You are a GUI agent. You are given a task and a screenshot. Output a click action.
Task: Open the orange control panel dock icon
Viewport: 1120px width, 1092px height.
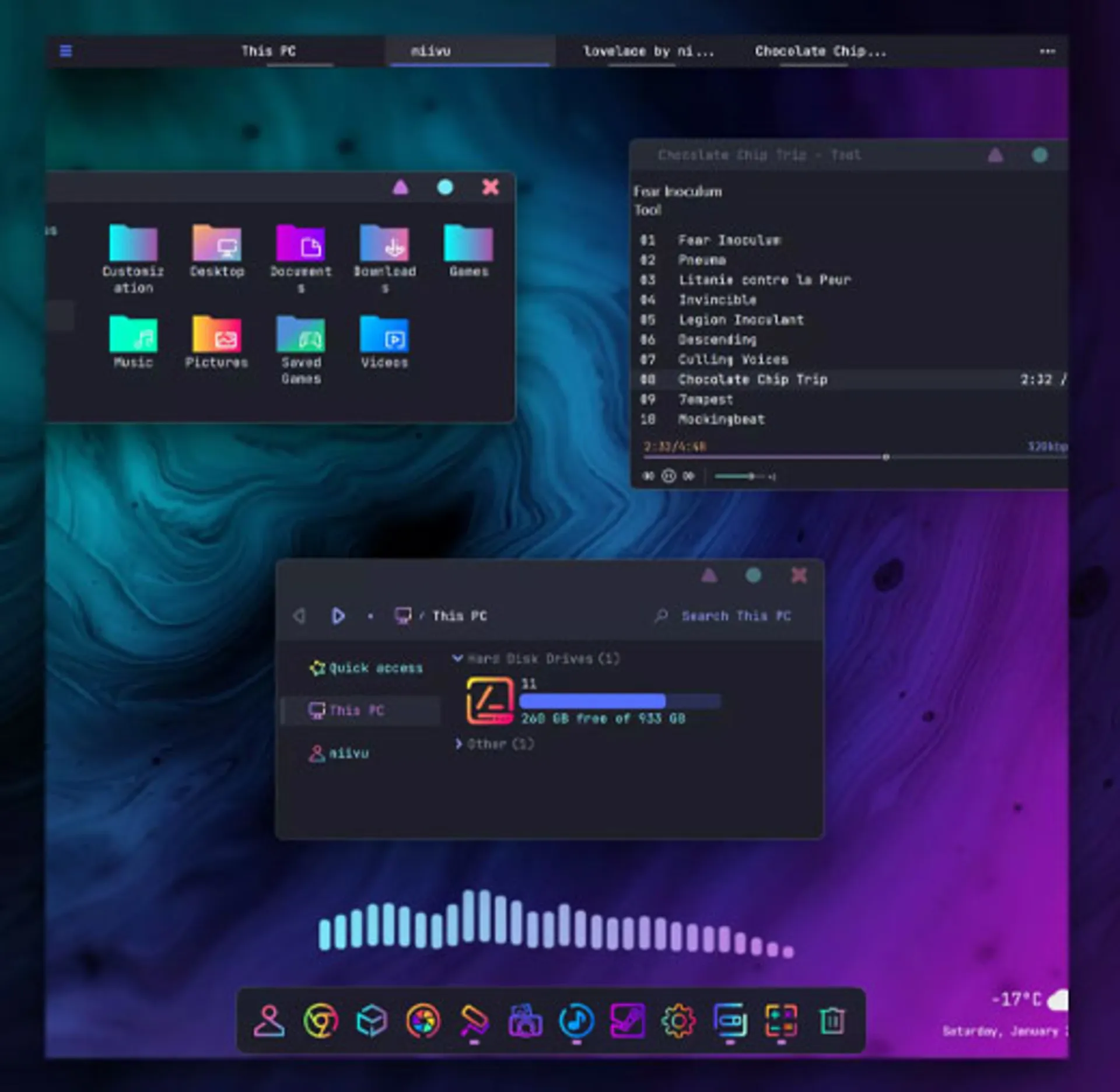tap(781, 1021)
